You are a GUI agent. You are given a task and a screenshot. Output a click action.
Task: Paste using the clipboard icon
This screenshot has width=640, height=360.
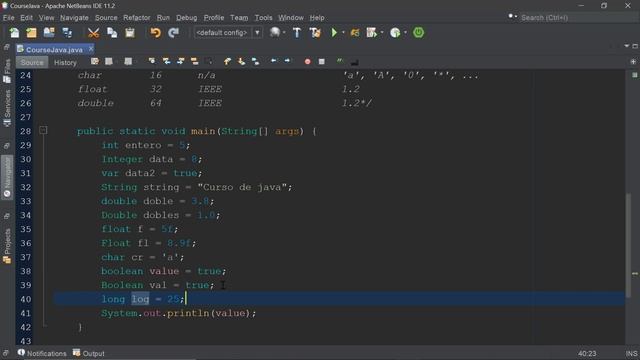tap(130, 33)
